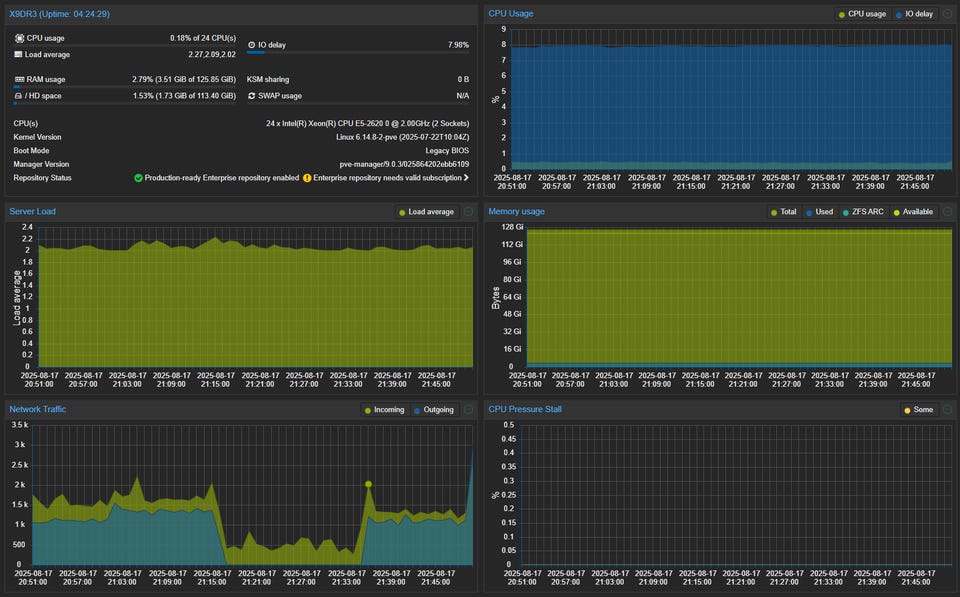Click the CPU usage chip icon
The width and height of the screenshot is (960, 597).
tap(19, 38)
